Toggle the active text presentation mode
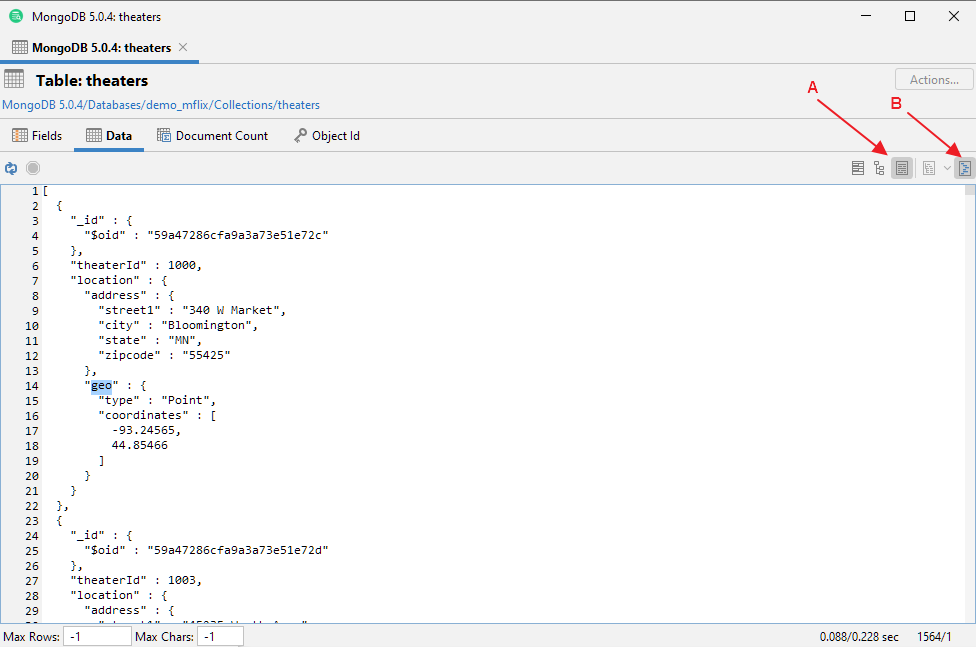The image size is (976, 647). click(902, 167)
